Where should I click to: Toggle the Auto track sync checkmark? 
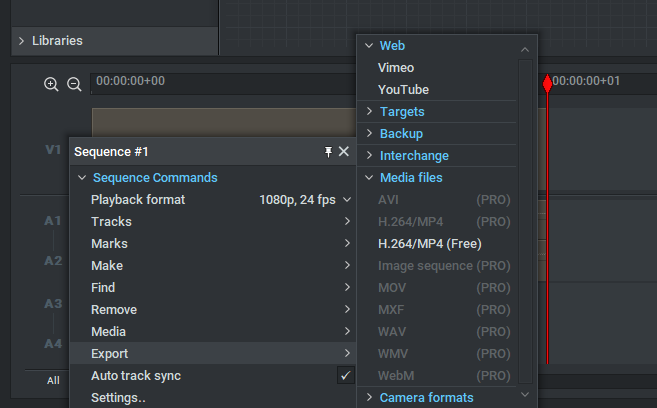click(345, 376)
